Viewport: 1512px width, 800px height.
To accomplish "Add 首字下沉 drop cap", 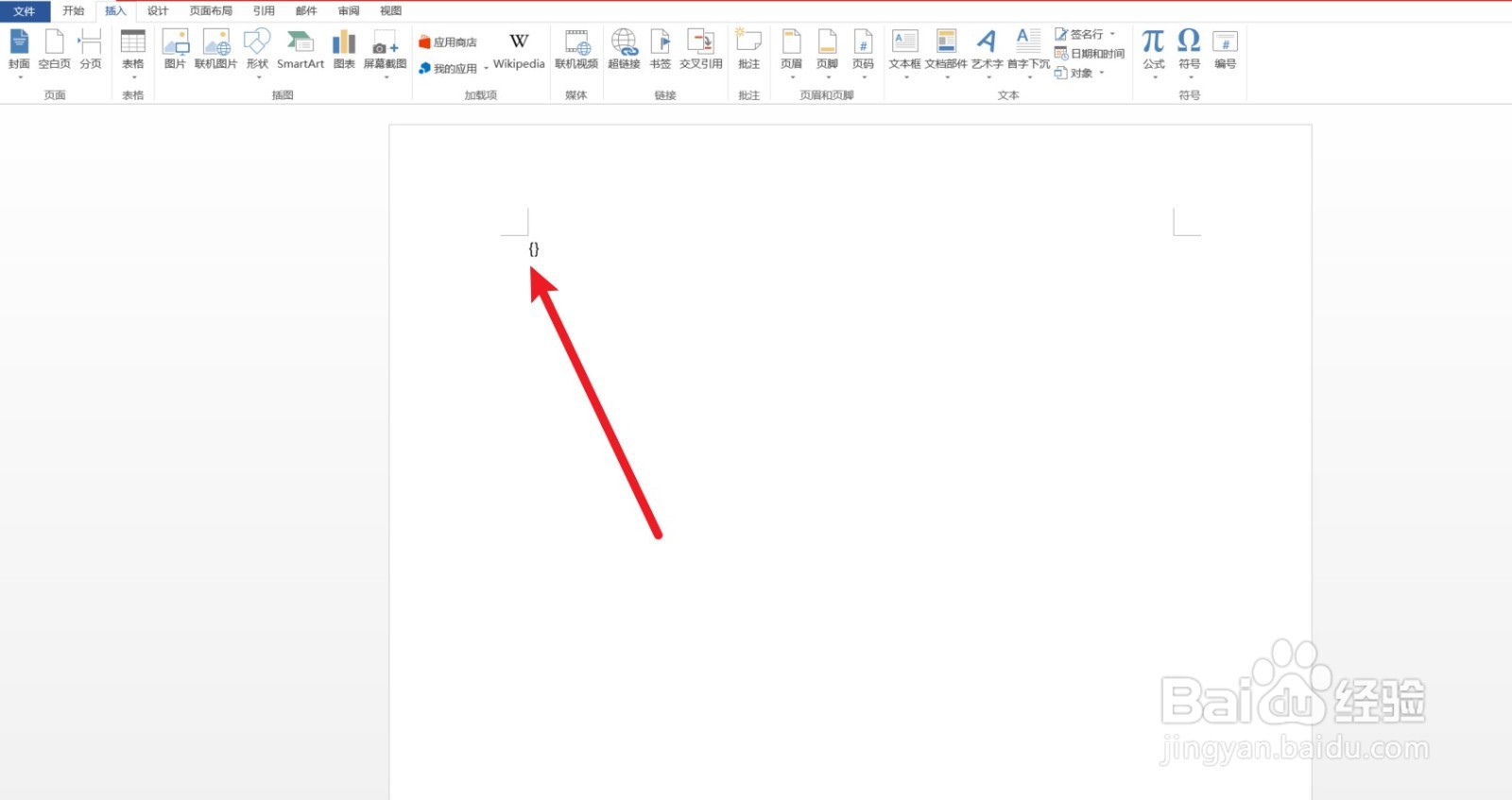I will (x=1028, y=49).
